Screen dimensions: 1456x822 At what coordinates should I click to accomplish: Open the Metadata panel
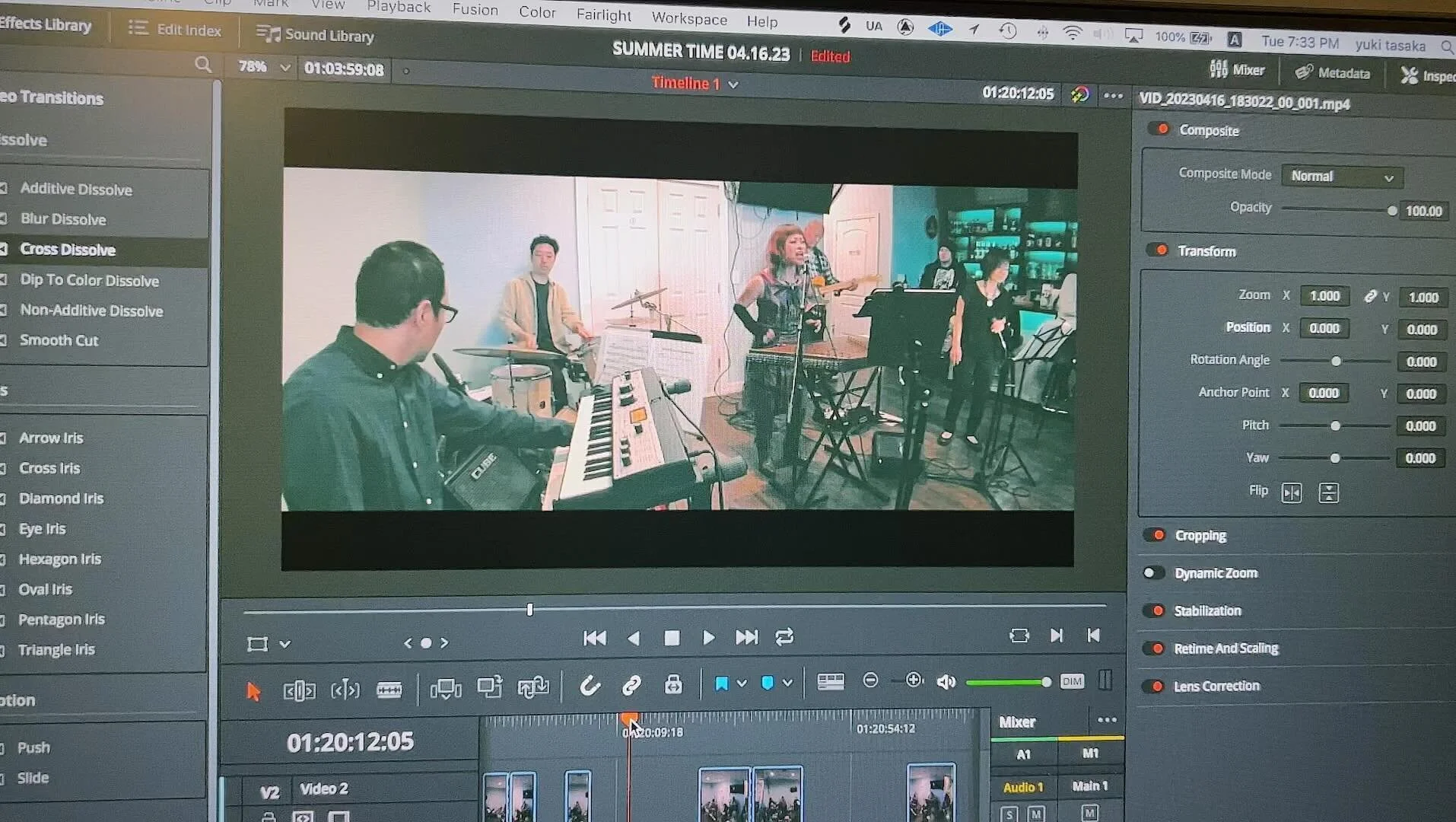tap(1332, 73)
